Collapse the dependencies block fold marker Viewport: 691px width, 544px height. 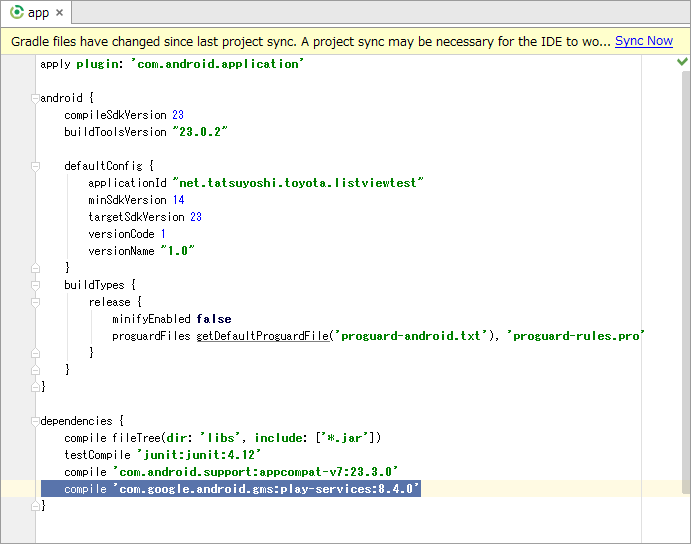tap(35, 421)
